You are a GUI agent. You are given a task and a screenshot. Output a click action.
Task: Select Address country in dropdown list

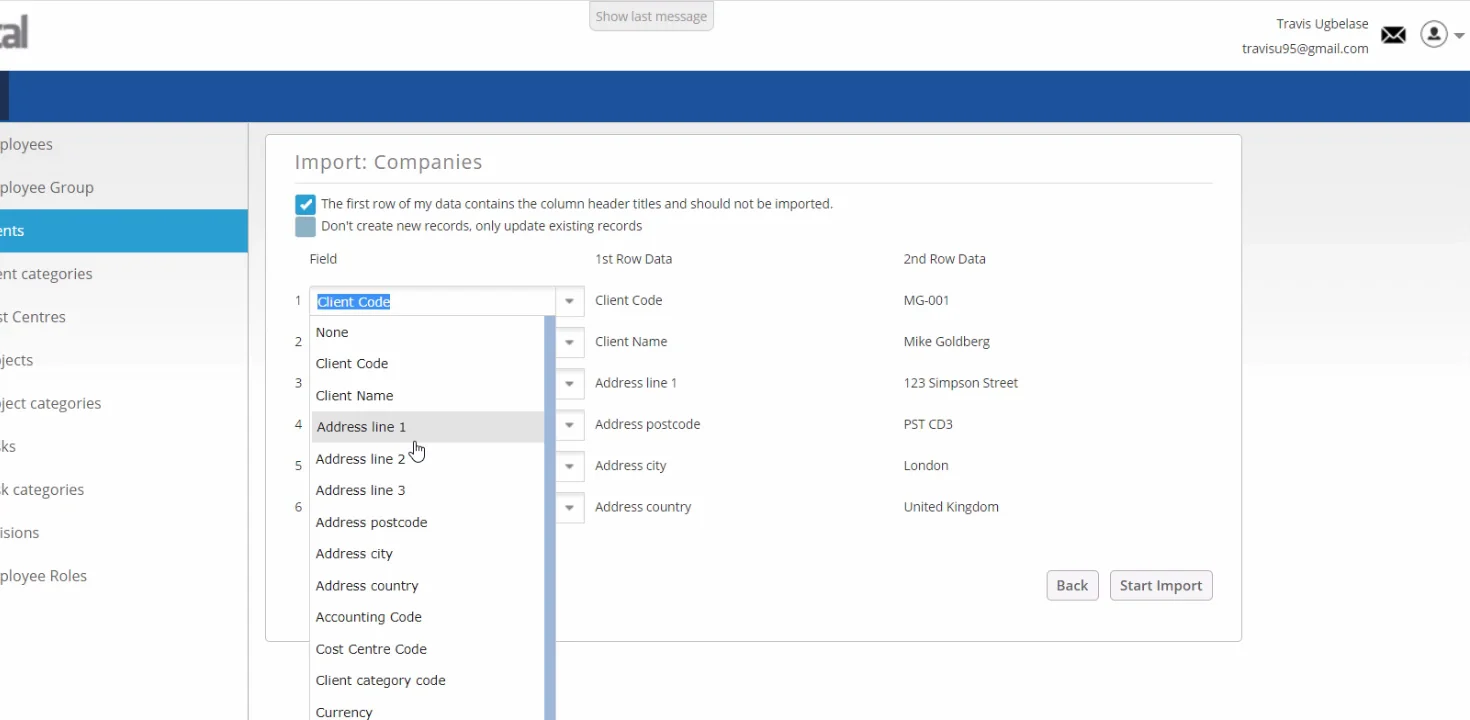[427, 586]
